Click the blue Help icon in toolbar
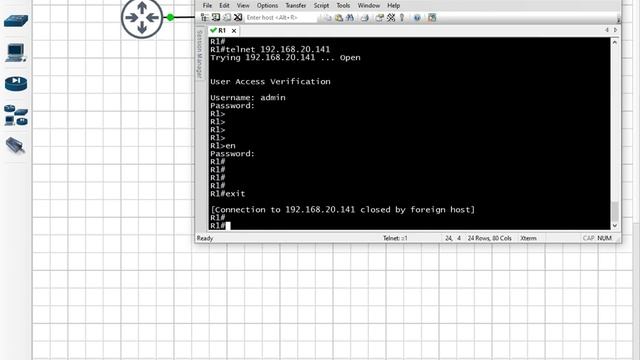Screen dimensions: 640x360 tap(417, 18)
